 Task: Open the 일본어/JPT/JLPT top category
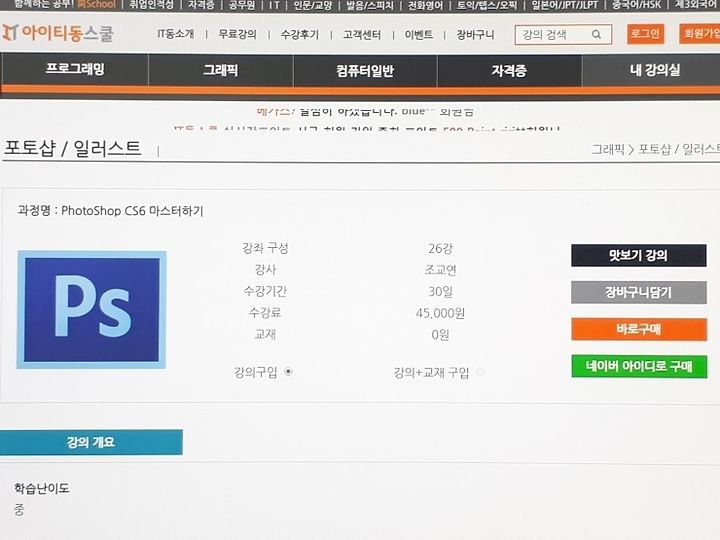(565, 5)
